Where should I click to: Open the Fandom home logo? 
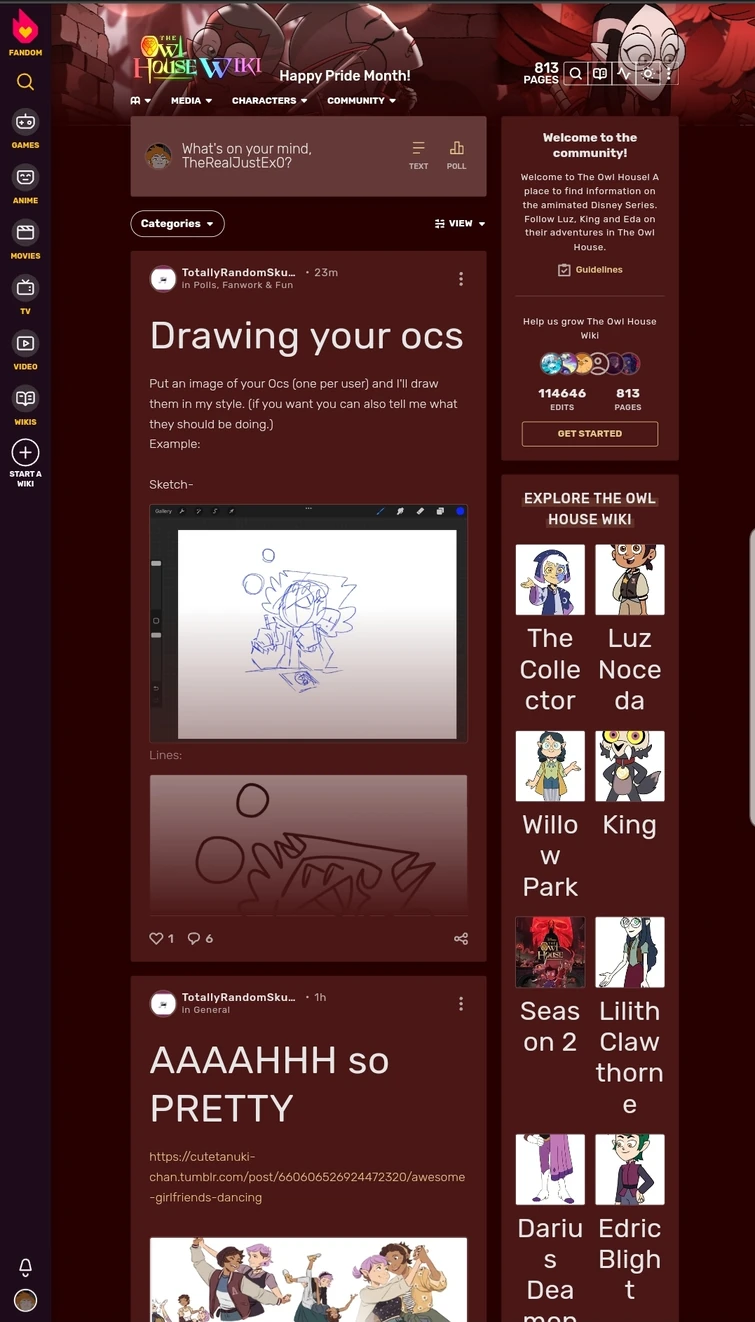(x=25, y=31)
